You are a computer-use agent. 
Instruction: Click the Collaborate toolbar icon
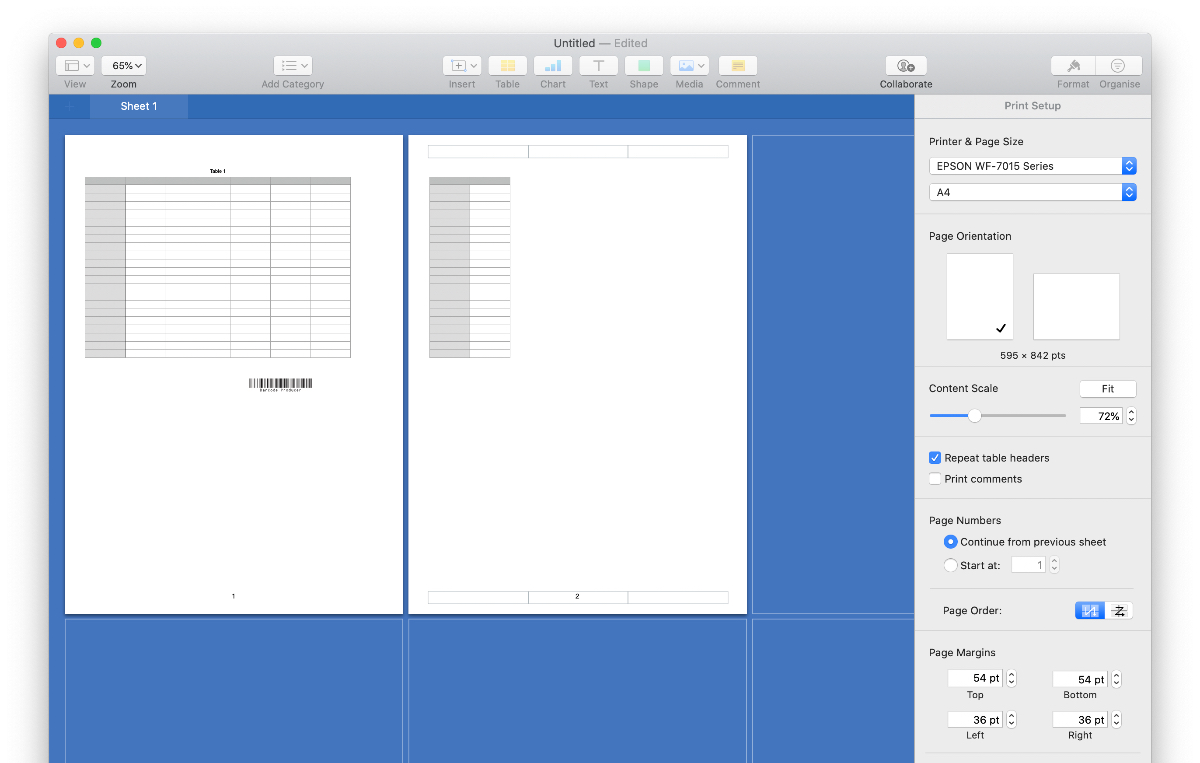click(x=906, y=66)
